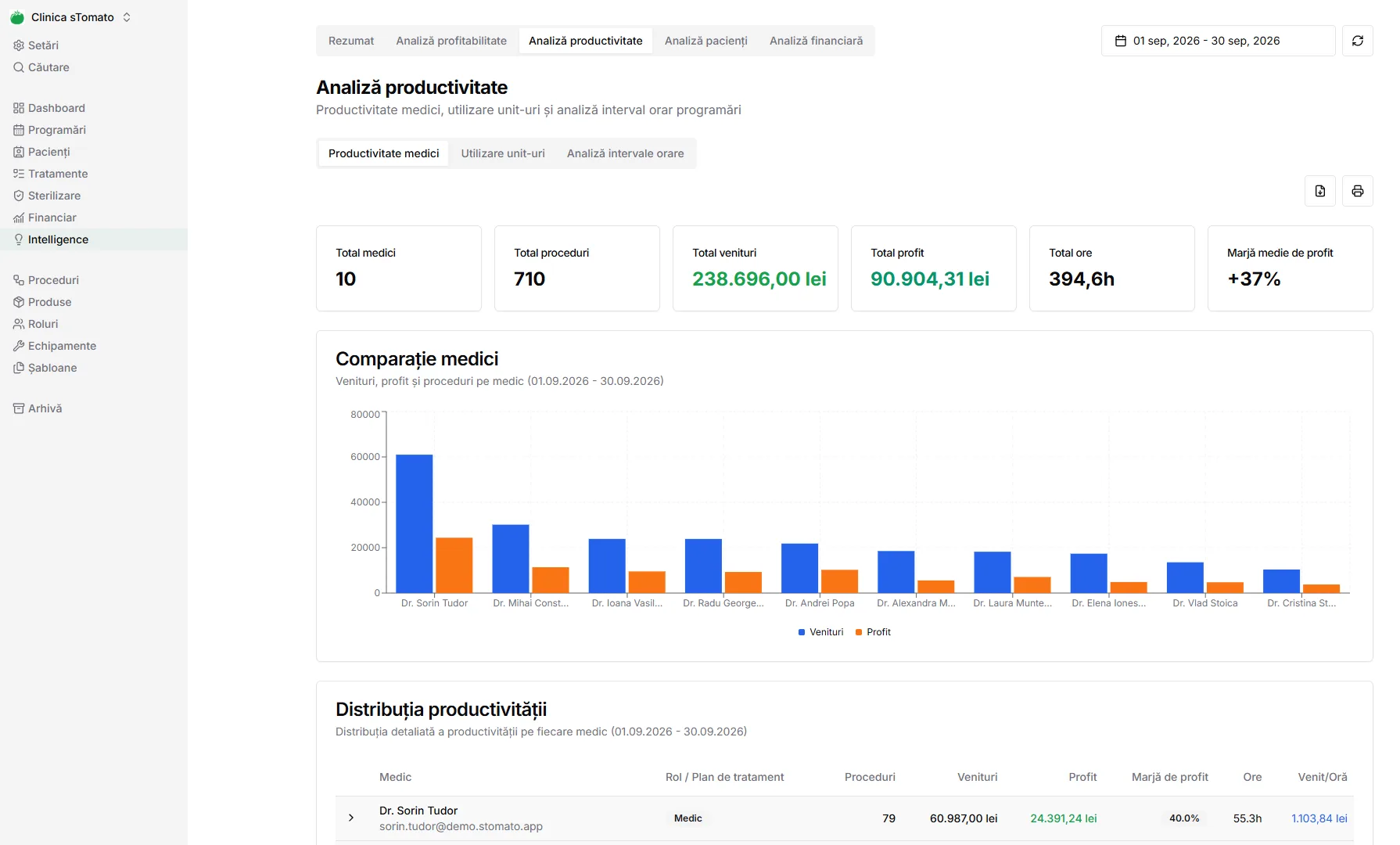Go to Sterilizare section
The image size is (1400, 845).
47,196
